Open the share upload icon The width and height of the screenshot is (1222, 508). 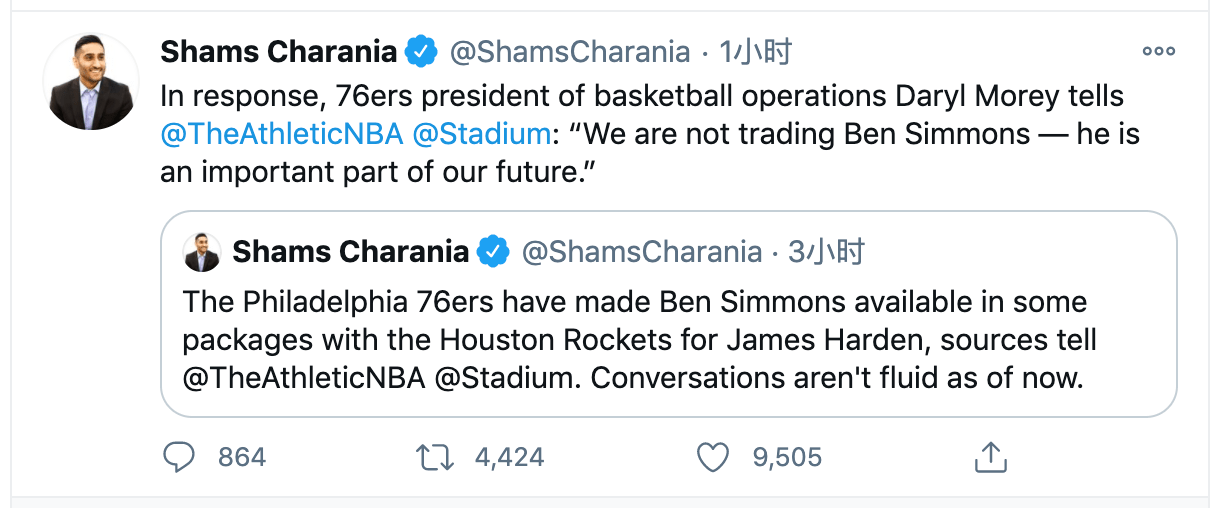point(989,458)
